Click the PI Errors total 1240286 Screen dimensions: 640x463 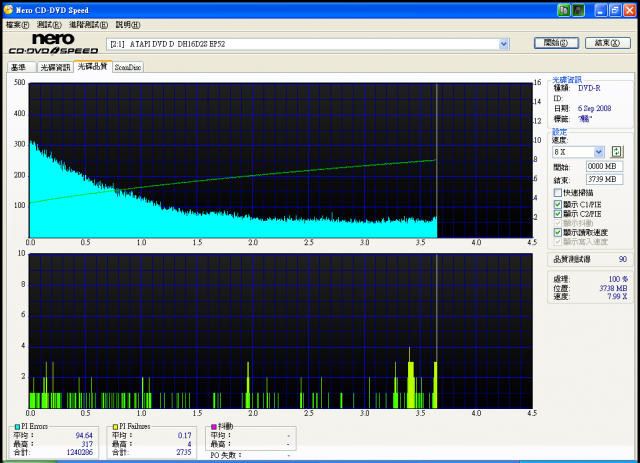point(80,452)
